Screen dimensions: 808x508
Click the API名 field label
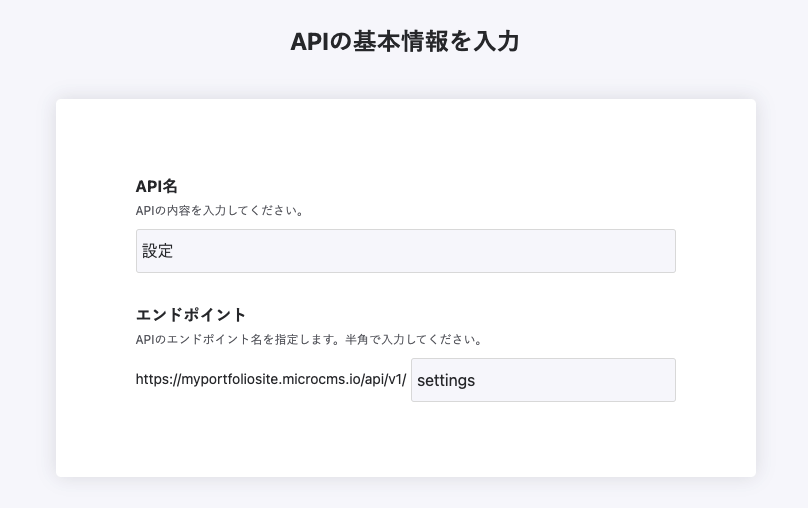(156, 187)
